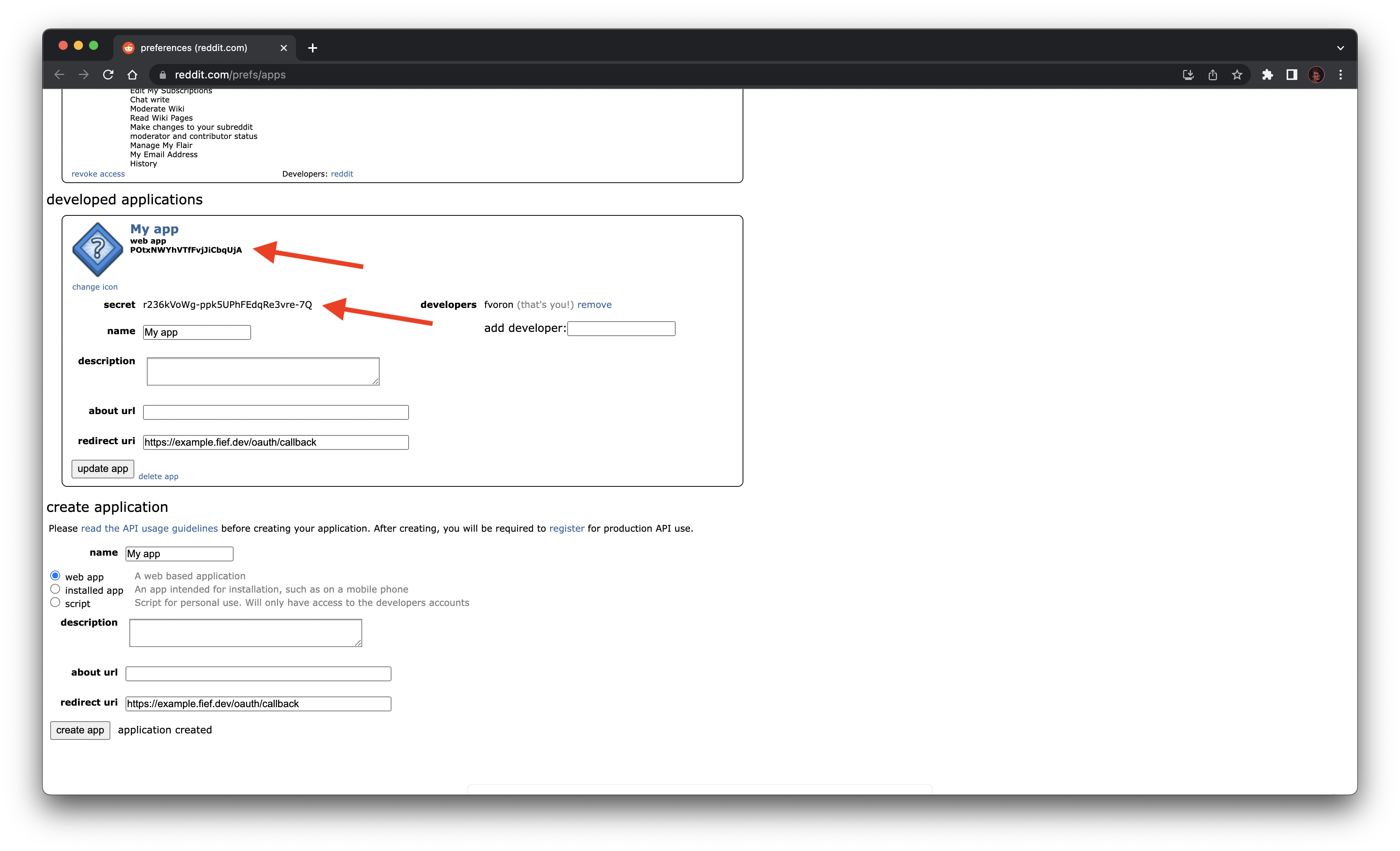Screen dimensions: 1400x851
Task: Select the script application type
Action: pyautogui.click(x=55, y=602)
